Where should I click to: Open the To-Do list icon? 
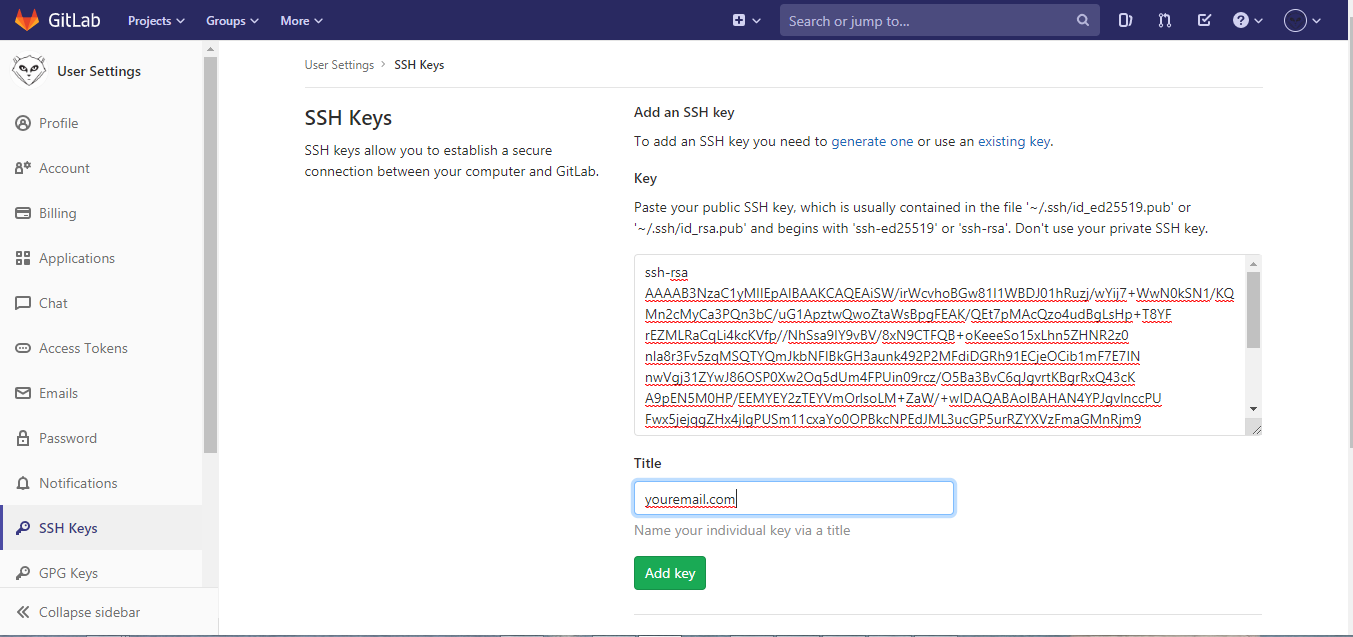pyautogui.click(x=1204, y=20)
